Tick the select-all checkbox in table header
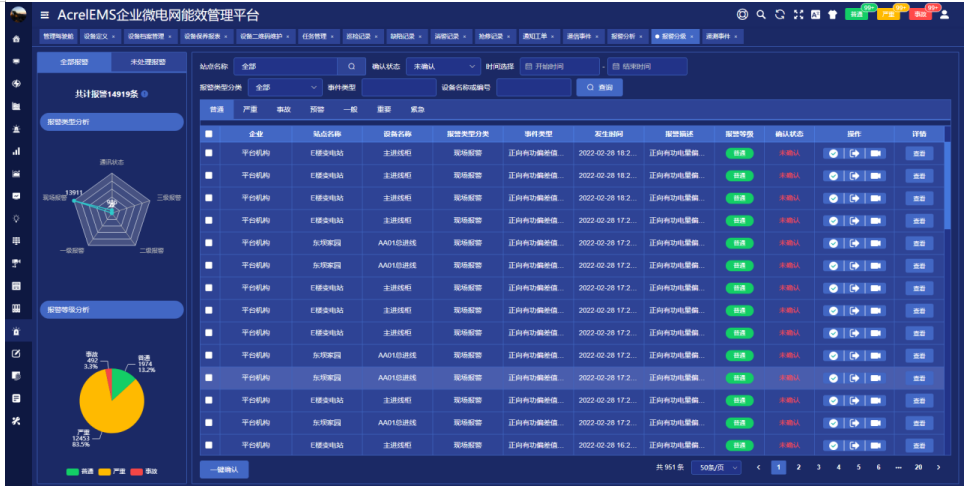 point(209,134)
